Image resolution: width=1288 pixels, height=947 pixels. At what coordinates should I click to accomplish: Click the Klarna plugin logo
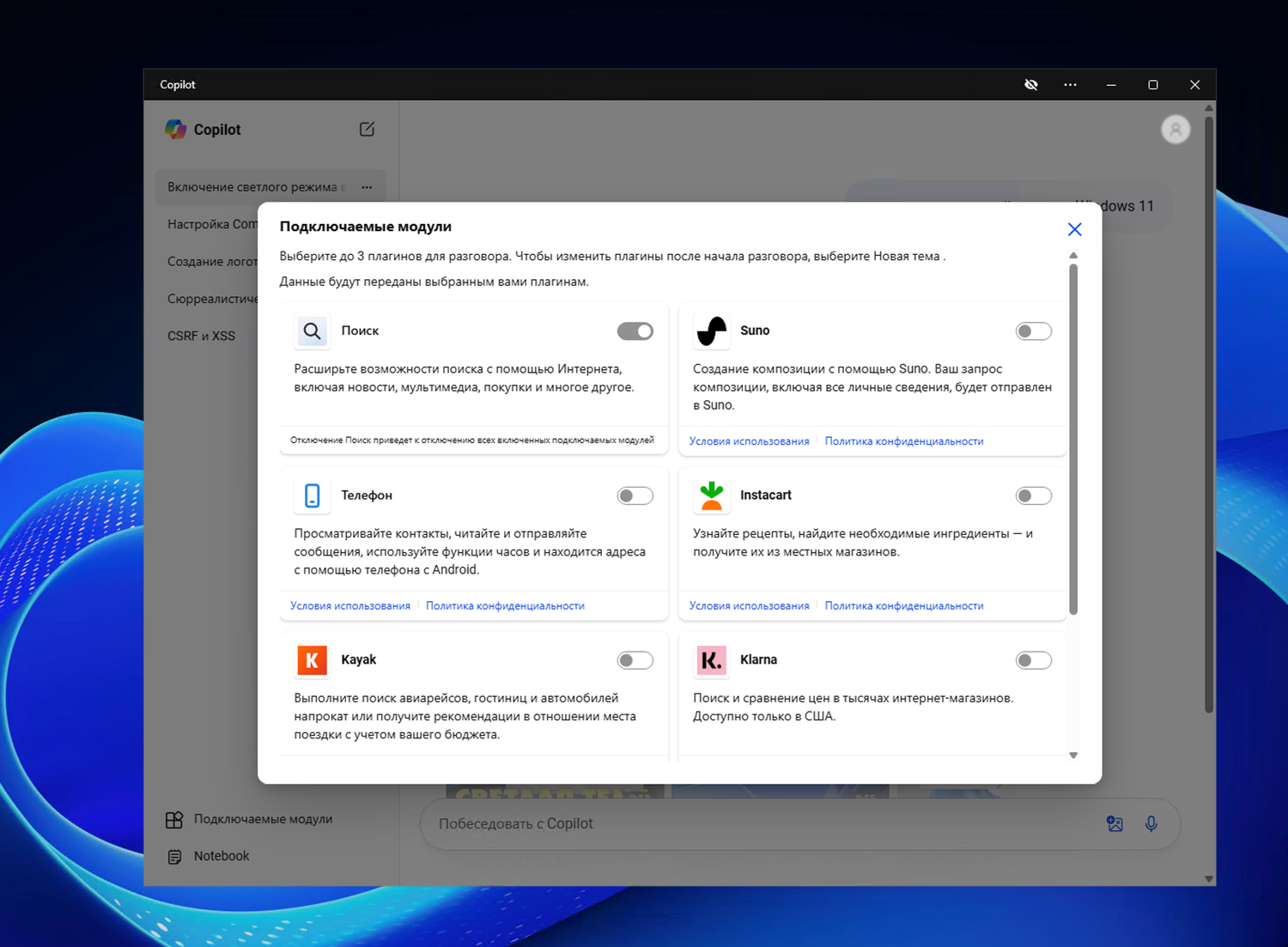pyautogui.click(x=711, y=660)
